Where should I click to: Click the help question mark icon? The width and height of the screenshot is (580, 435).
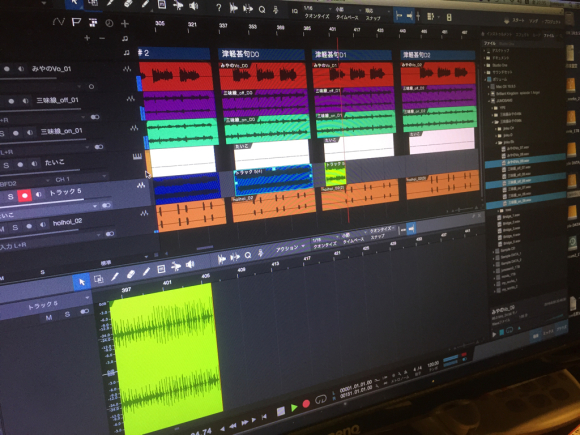219,7
